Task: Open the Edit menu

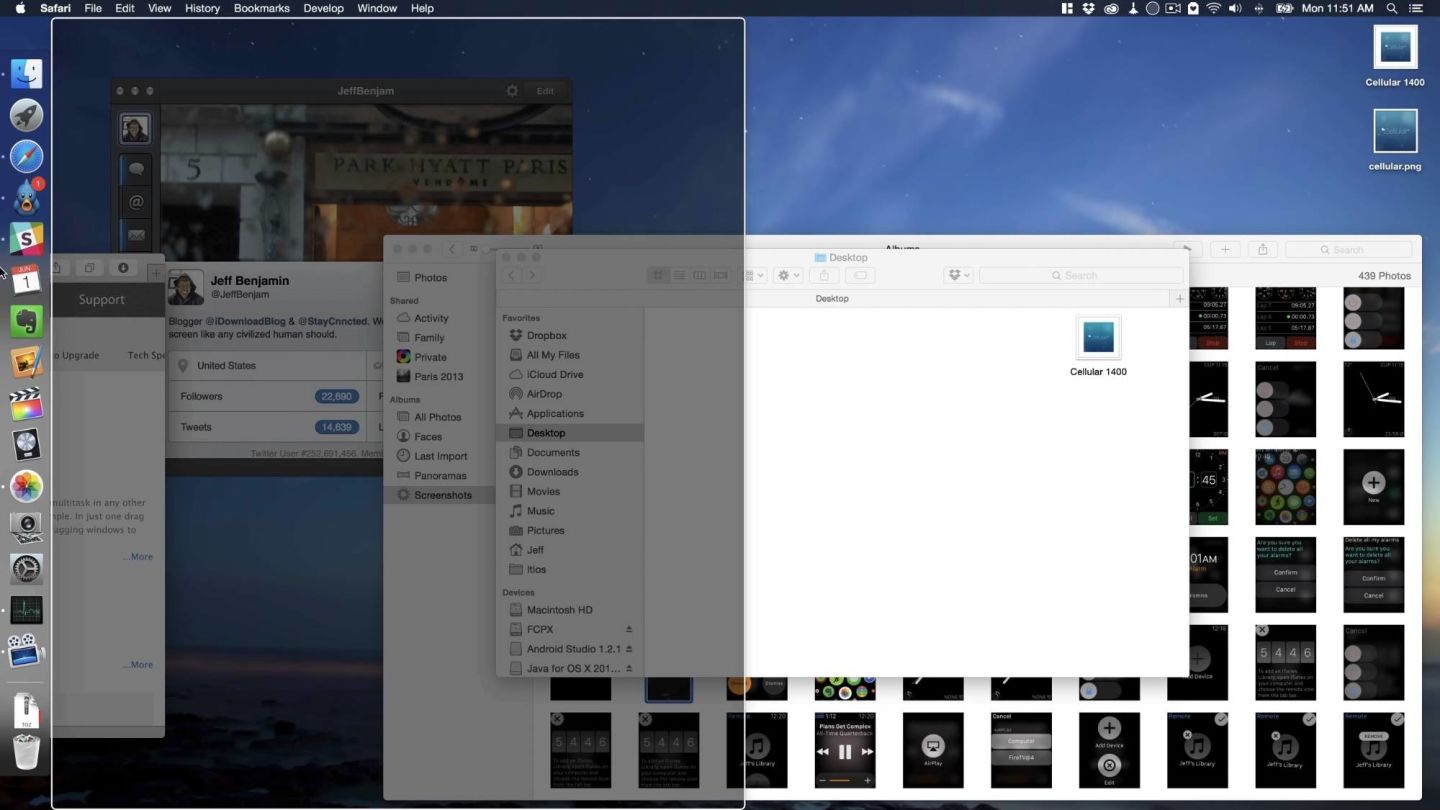Action: [125, 8]
